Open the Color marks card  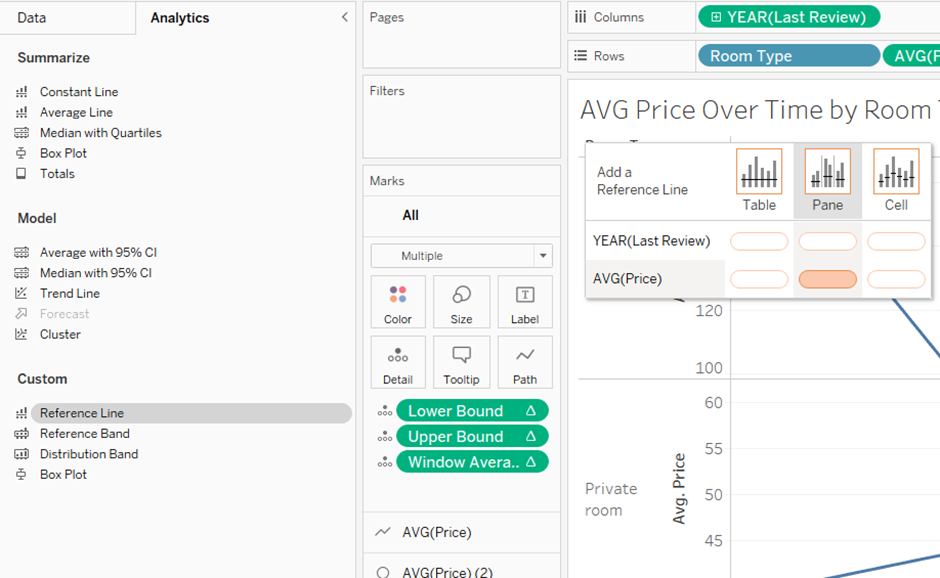(x=398, y=302)
